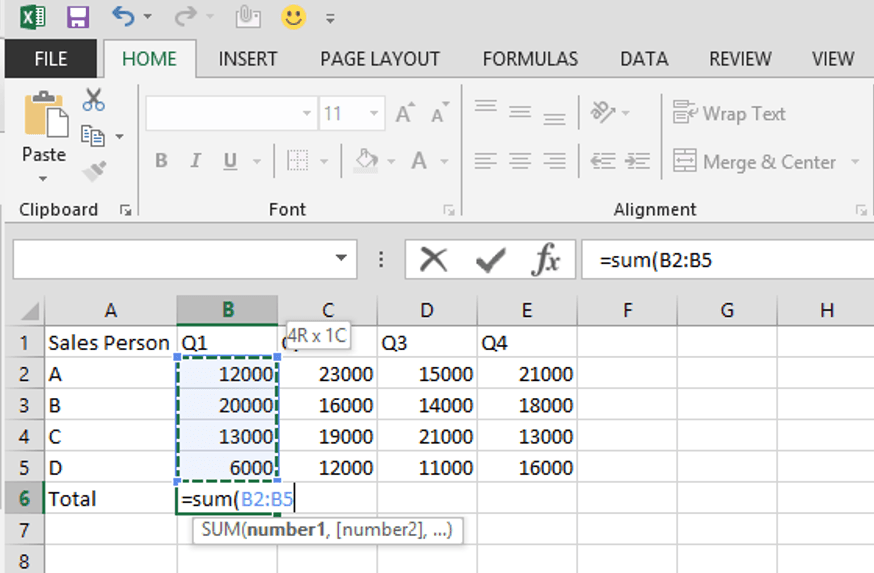
Task: Click the Cut scissors icon
Action: tap(94, 99)
